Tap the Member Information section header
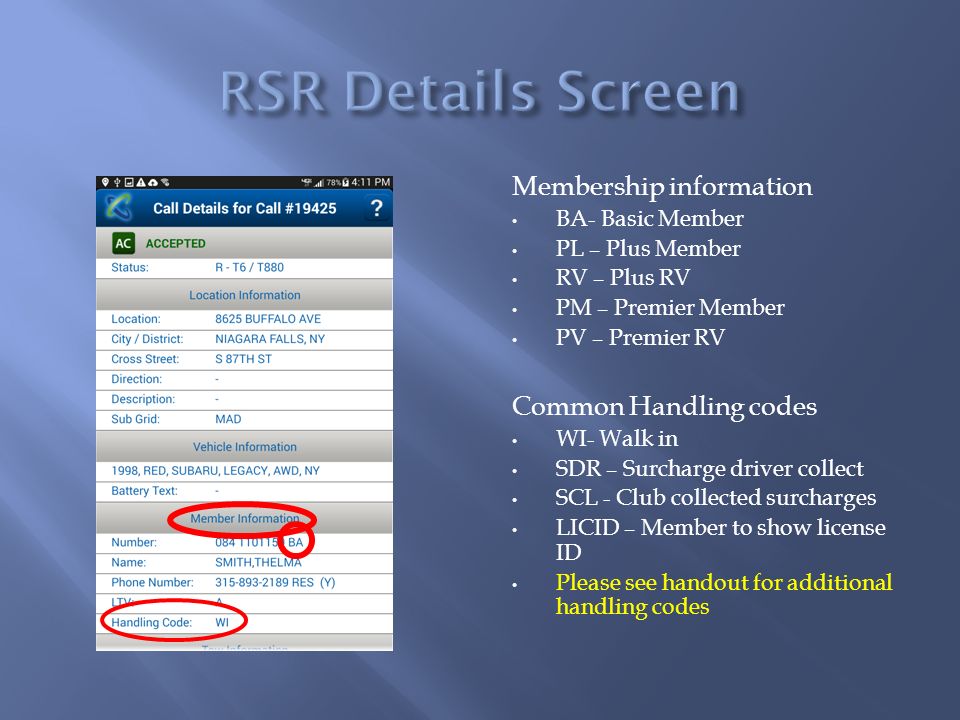This screenshot has height=720, width=960. point(244,519)
